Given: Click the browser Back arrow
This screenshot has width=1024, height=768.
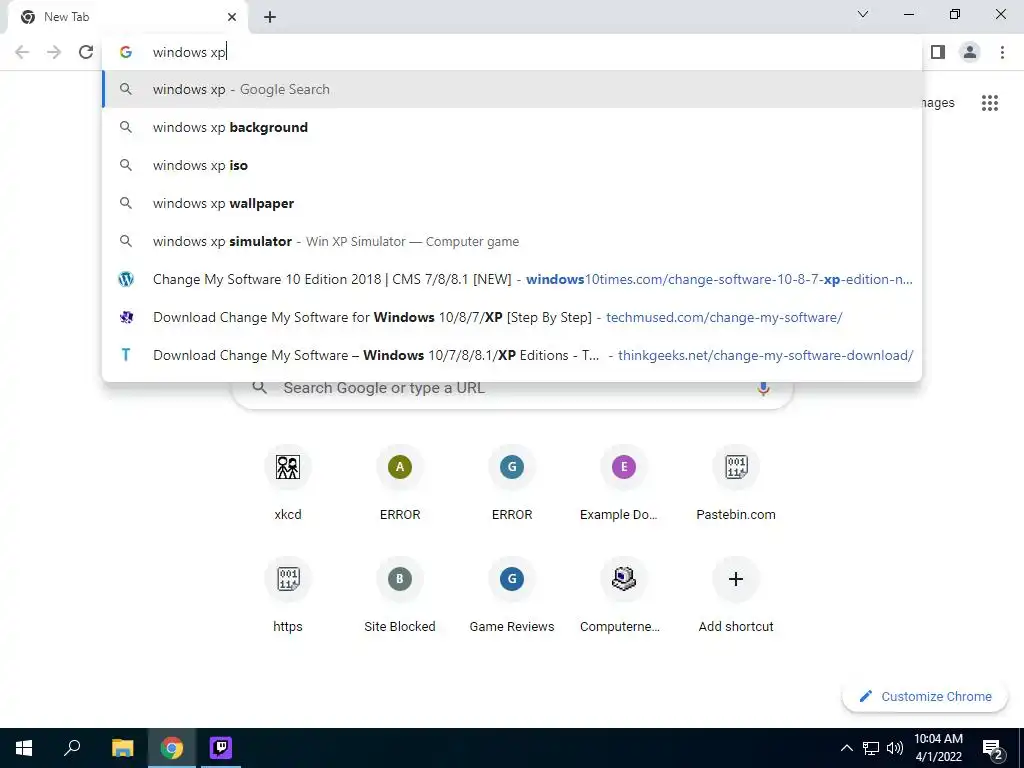Looking at the screenshot, I should coord(22,52).
